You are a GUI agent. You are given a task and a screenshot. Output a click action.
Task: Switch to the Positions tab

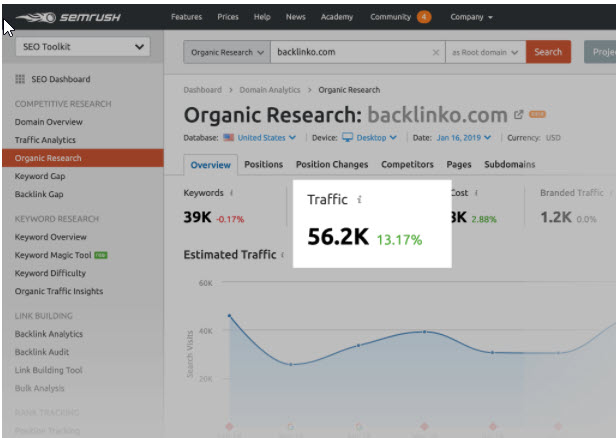264,165
